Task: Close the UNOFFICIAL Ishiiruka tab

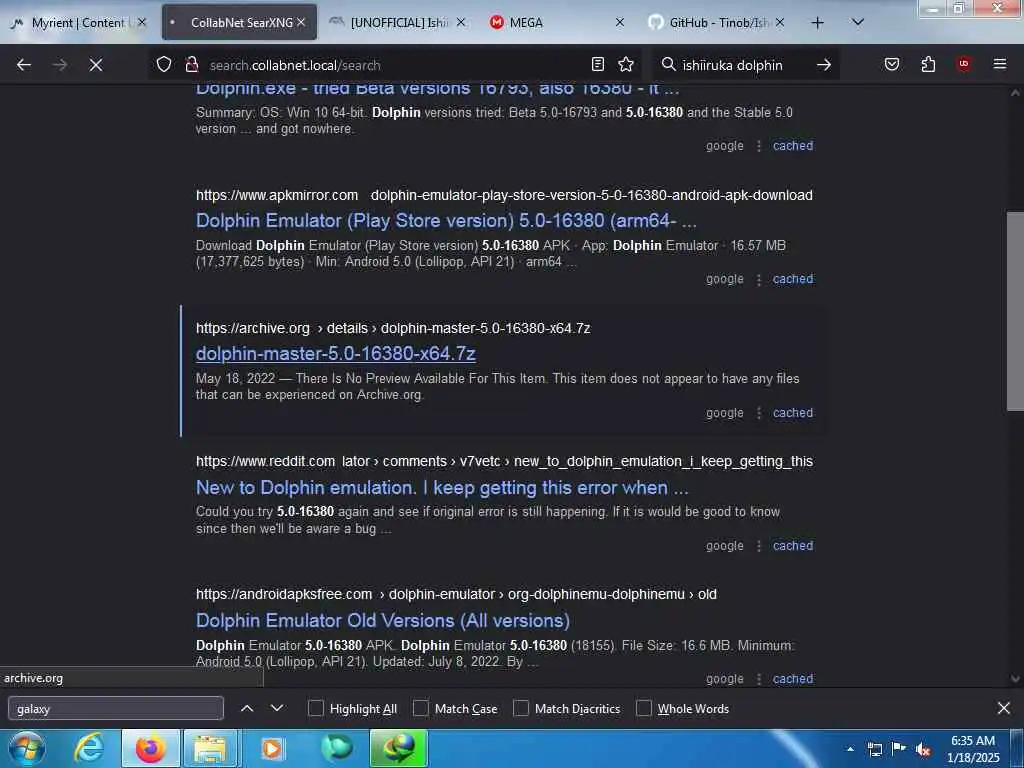Action: pos(461,22)
